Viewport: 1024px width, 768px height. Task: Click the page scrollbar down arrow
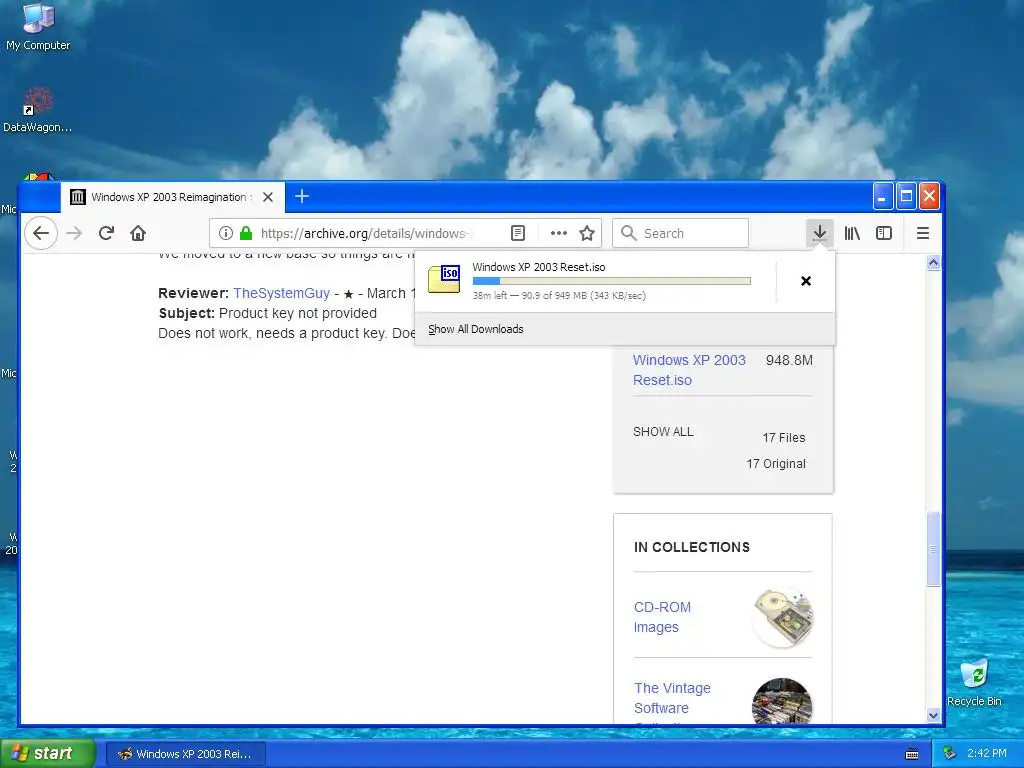click(933, 715)
